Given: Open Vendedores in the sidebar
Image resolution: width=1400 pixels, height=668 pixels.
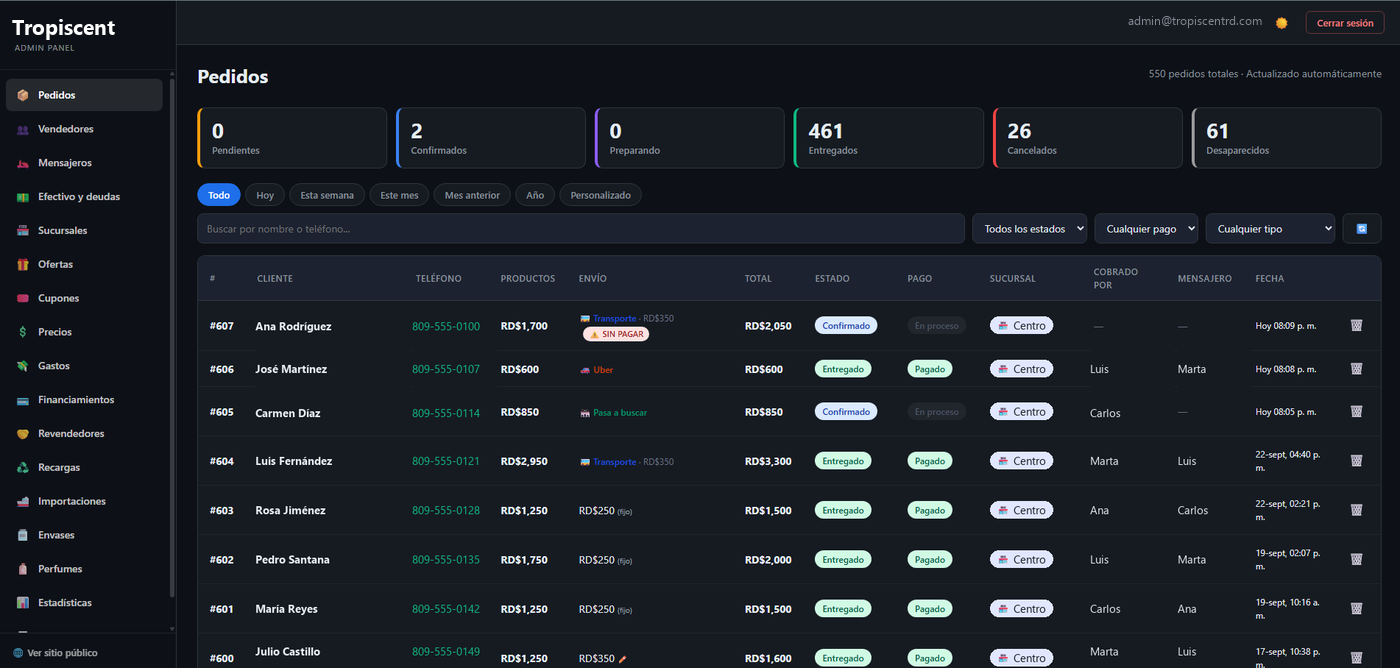Looking at the screenshot, I should click(84, 129).
